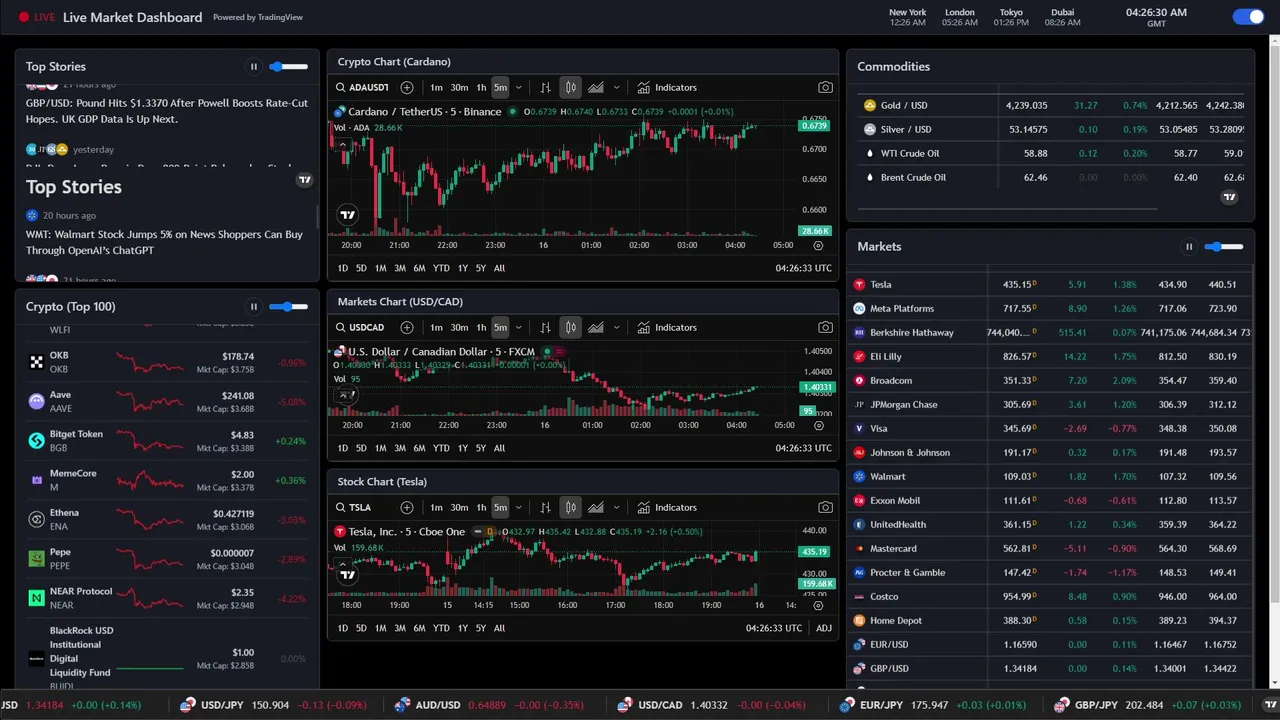This screenshot has height=720, width=1280.
Task: Toggle ADJ adjustment on the Tesla chart
Action: click(823, 628)
